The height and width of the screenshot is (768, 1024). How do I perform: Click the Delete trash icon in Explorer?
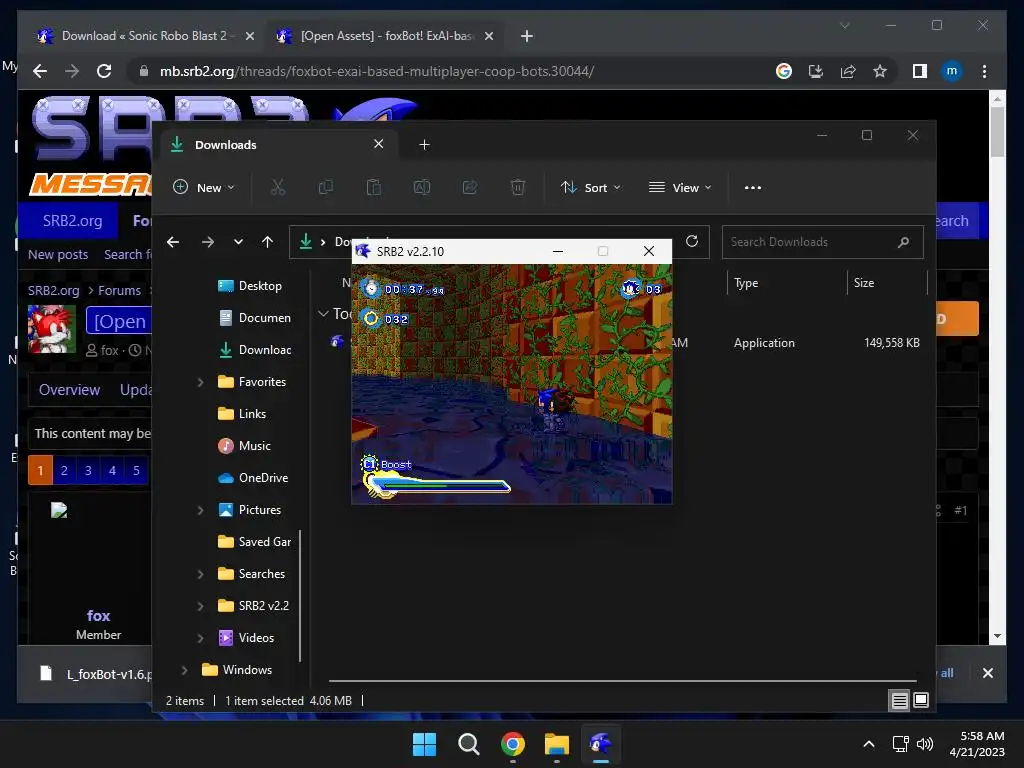518,187
